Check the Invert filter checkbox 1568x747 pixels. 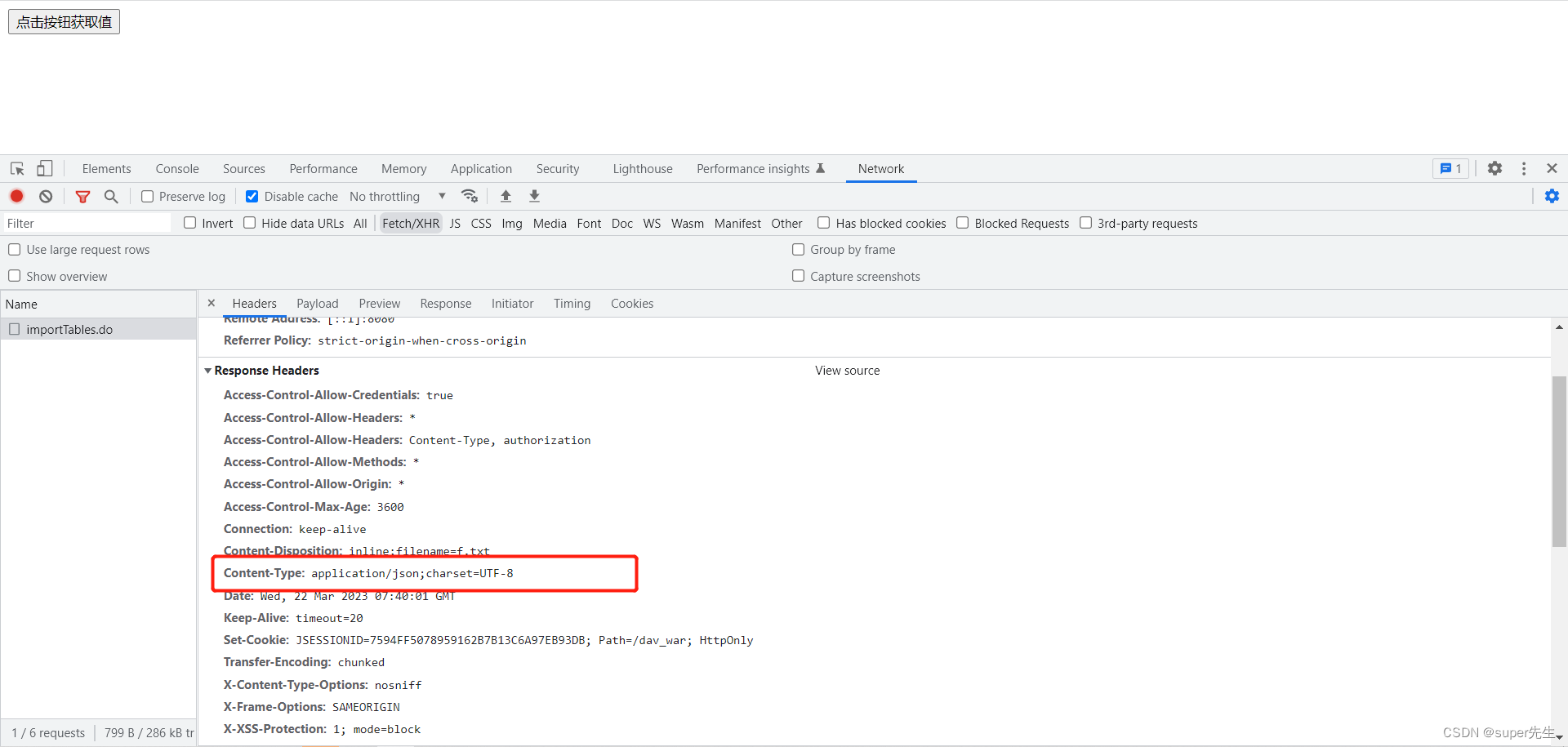[x=190, y=223]
